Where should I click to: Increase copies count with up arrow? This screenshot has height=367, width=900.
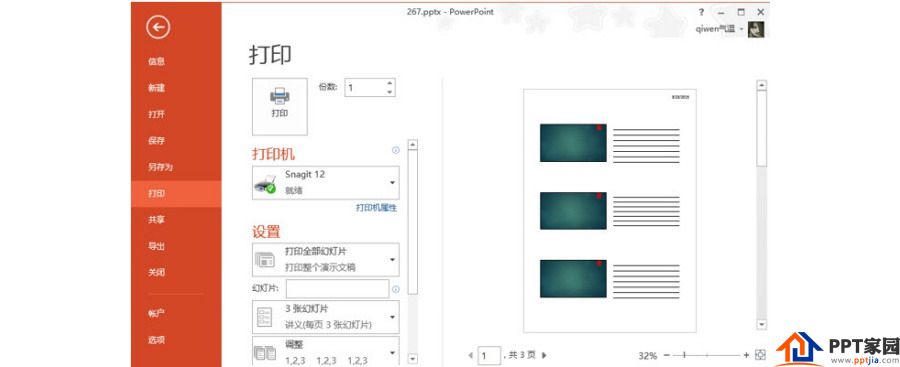[x=390, y=83]
